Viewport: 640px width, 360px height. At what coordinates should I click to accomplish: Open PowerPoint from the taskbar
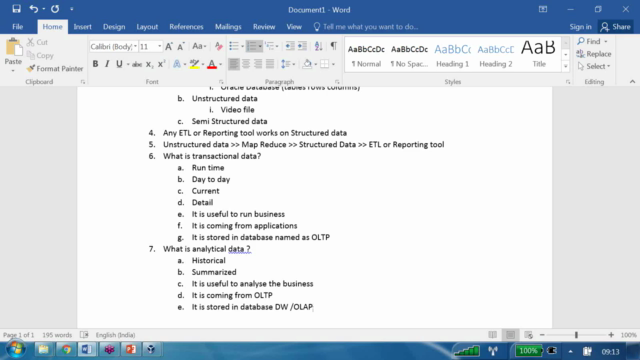tap(131, 350)
